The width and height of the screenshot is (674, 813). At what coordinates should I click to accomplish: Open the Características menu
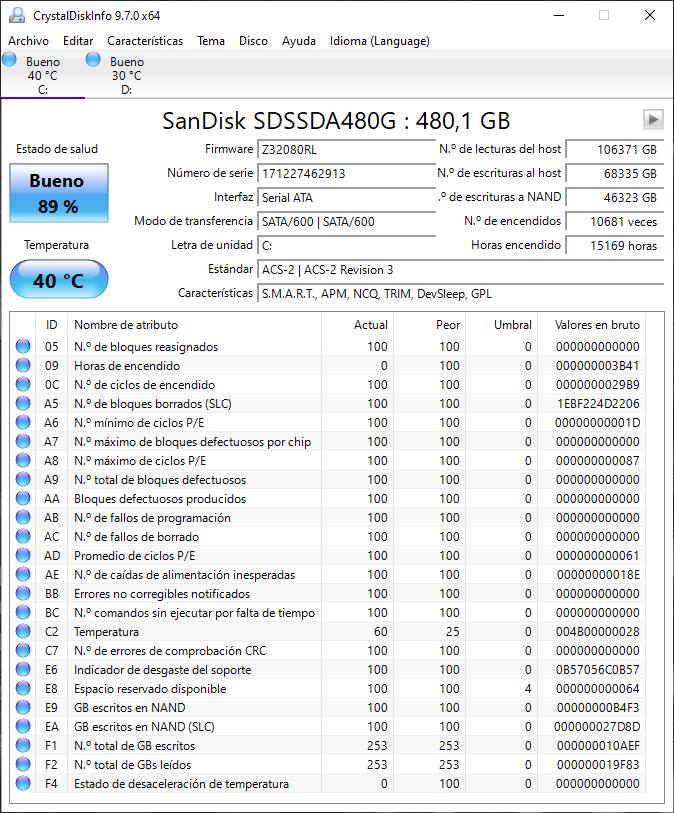tap(145, 41)
